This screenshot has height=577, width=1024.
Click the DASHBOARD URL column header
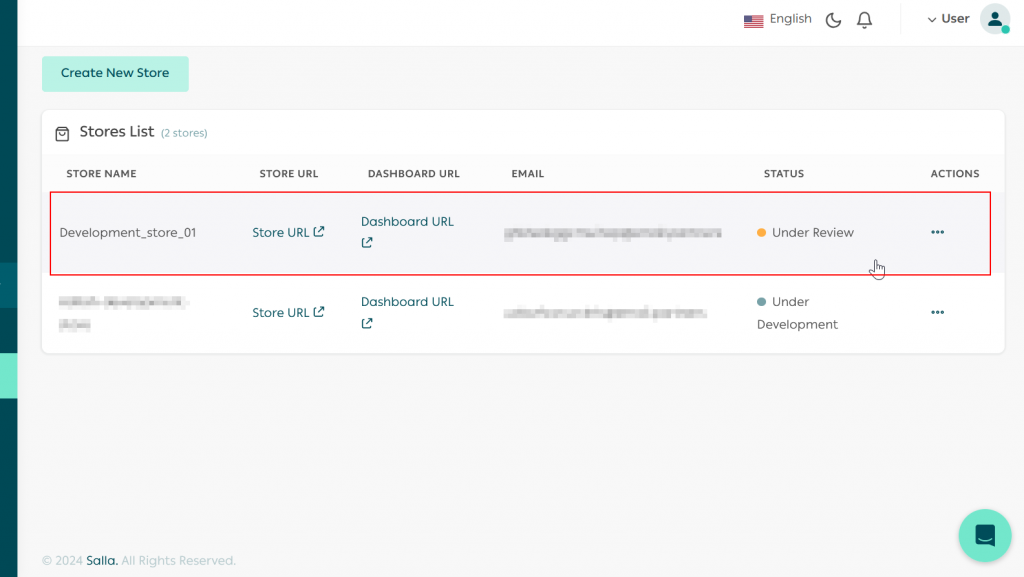point(413,174)
